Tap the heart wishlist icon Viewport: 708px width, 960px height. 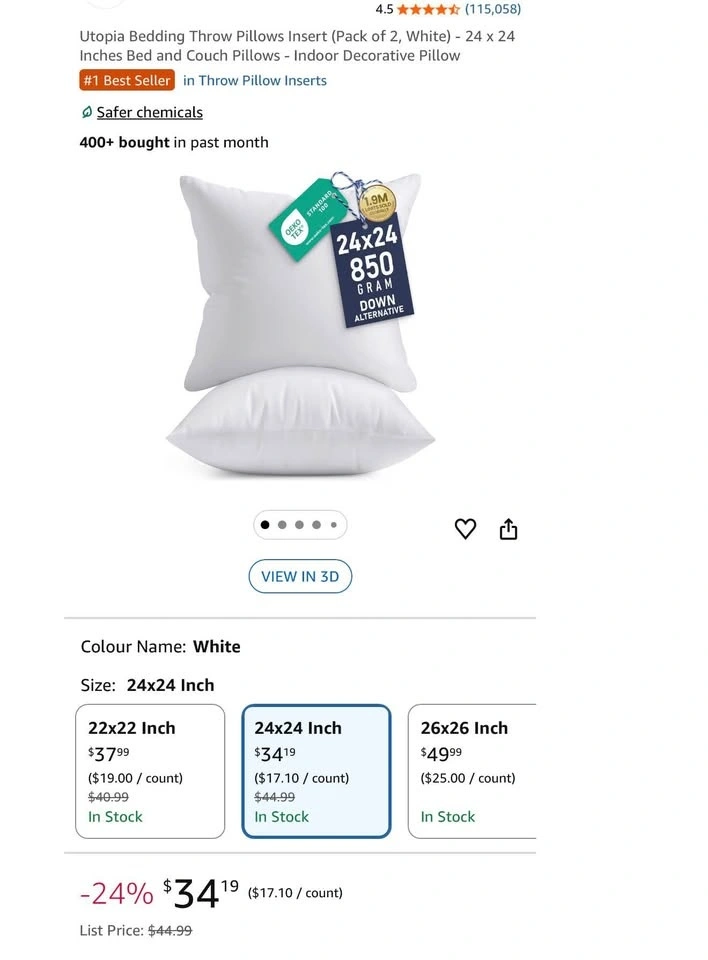(x=465, y=528)
